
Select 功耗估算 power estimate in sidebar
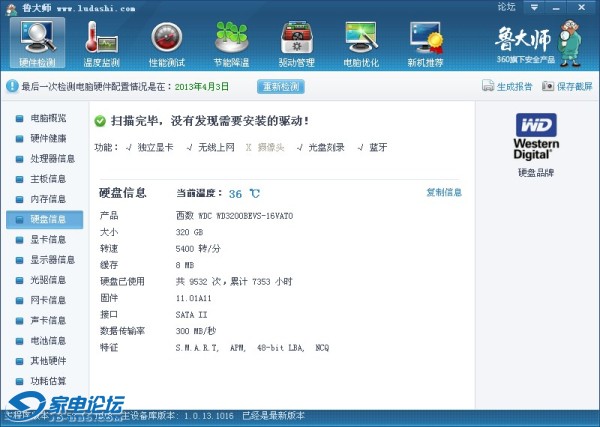tap(46, 381)
